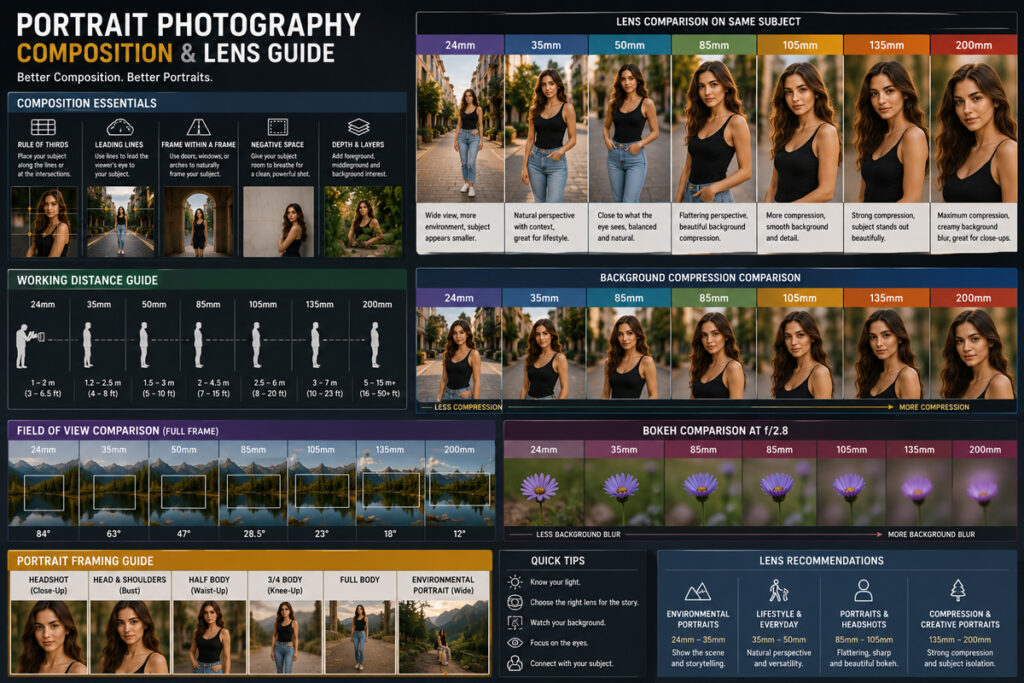
Task: Select the 28.5° field of view value
Action: click(x=254, y=533)
